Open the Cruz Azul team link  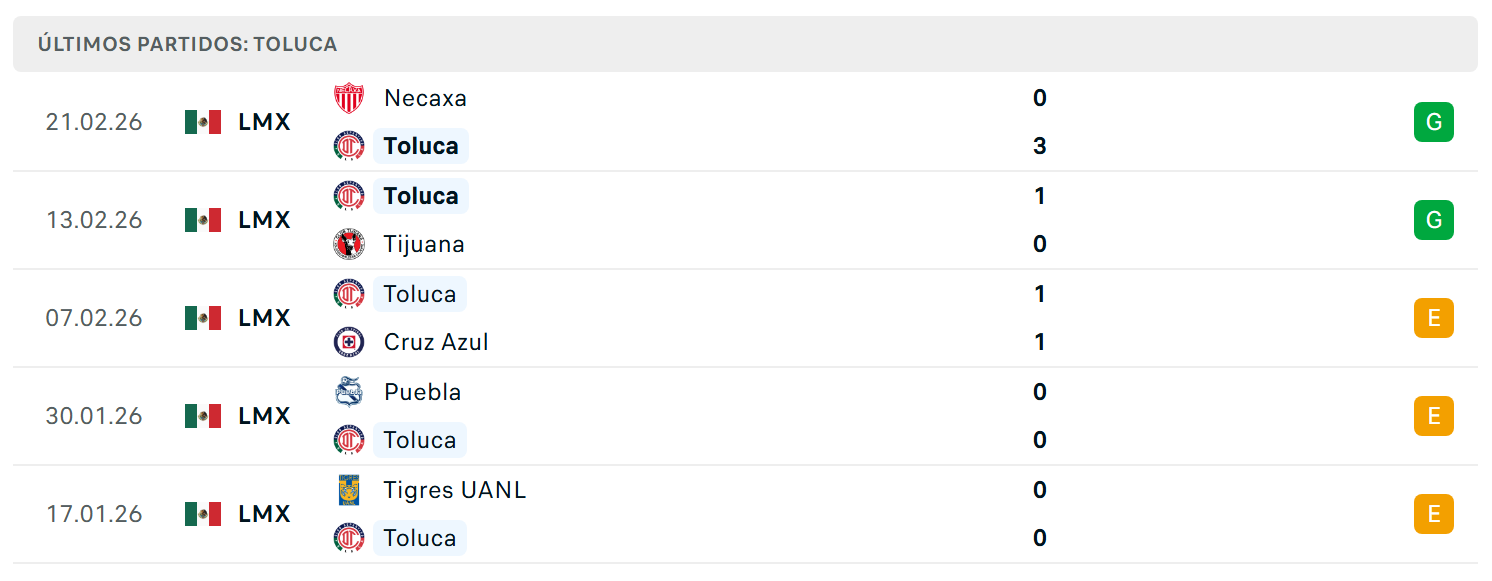pyautogui.click(x=436, y=342)
